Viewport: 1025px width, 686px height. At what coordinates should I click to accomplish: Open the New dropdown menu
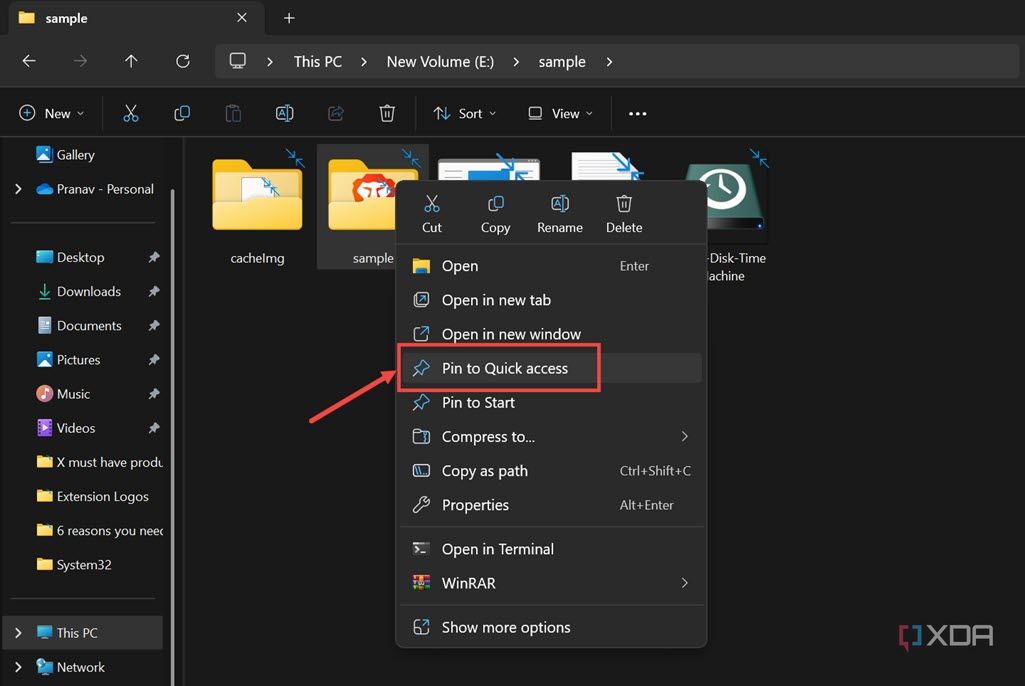point(52,114)
